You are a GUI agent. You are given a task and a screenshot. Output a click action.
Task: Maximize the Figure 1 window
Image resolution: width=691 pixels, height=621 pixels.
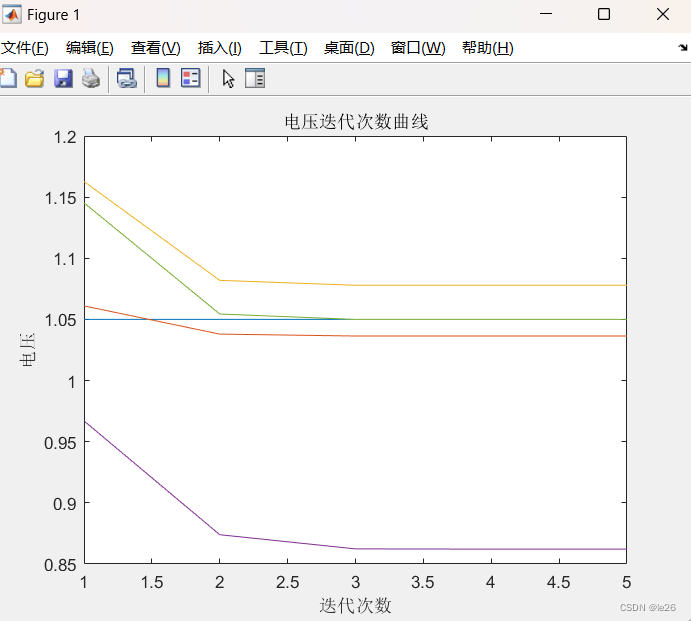(604, 14)
